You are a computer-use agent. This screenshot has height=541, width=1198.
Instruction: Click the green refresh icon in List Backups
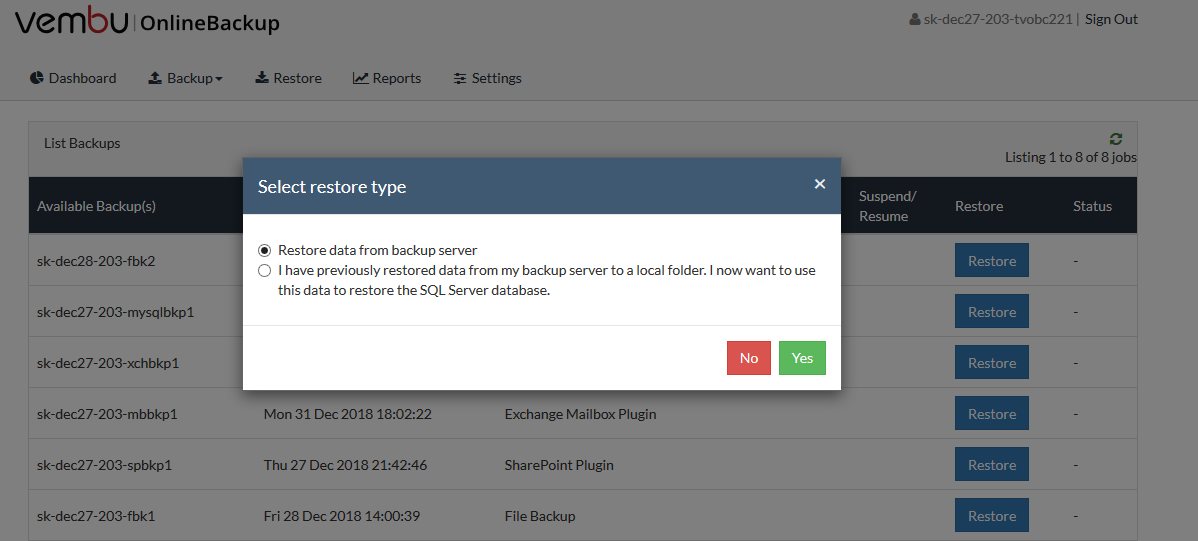(1115, 139)
